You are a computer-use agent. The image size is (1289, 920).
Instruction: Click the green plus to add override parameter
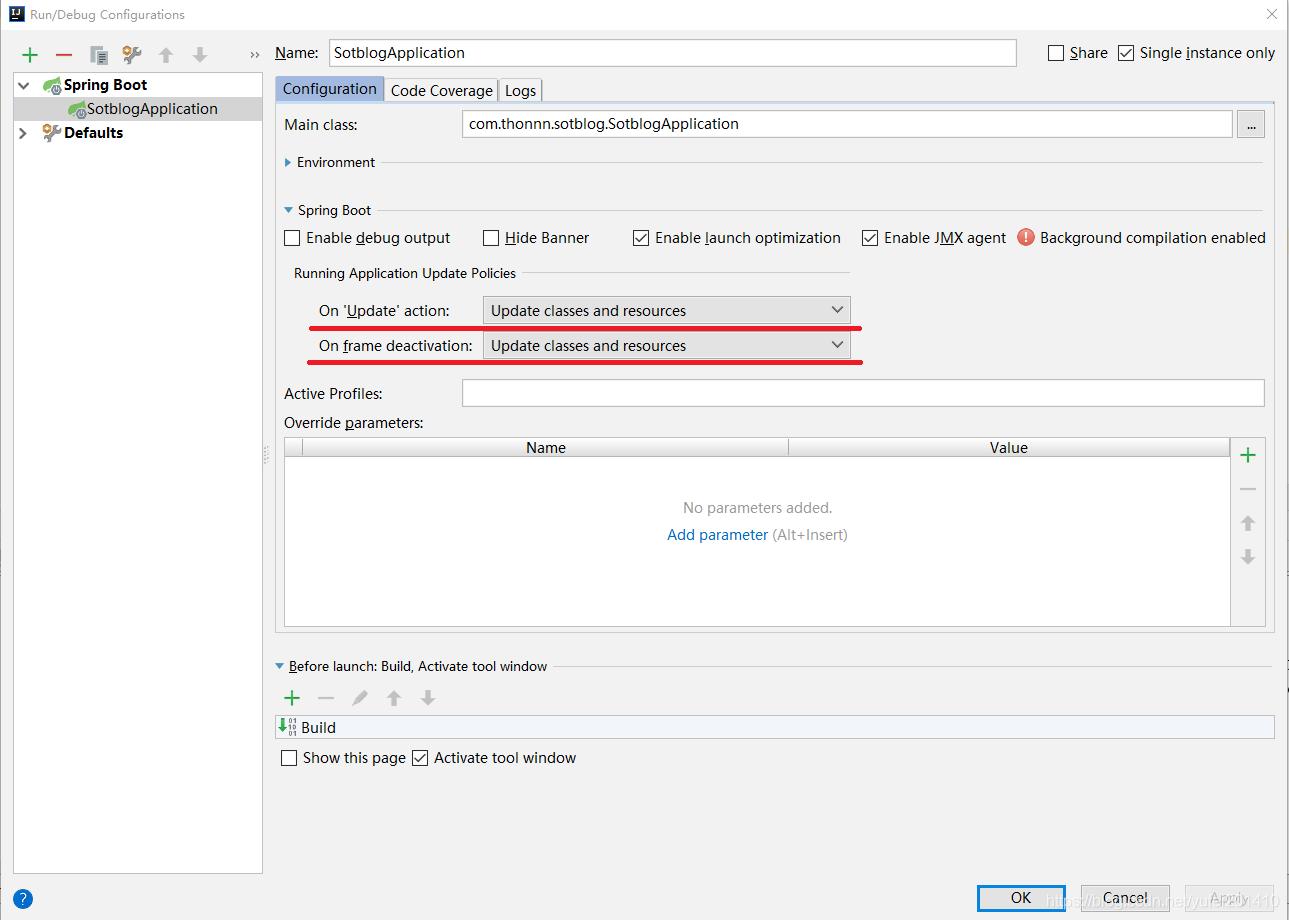point(1248,456)
